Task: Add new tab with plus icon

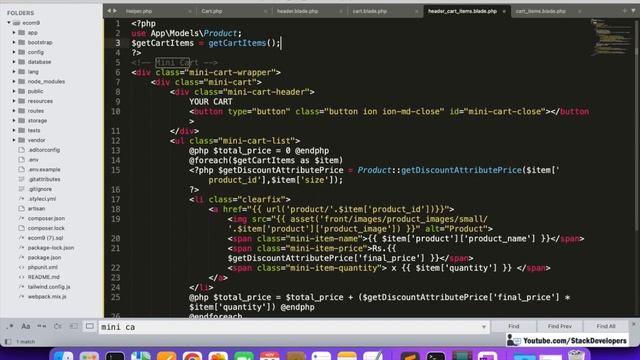Action: point(624,11)
